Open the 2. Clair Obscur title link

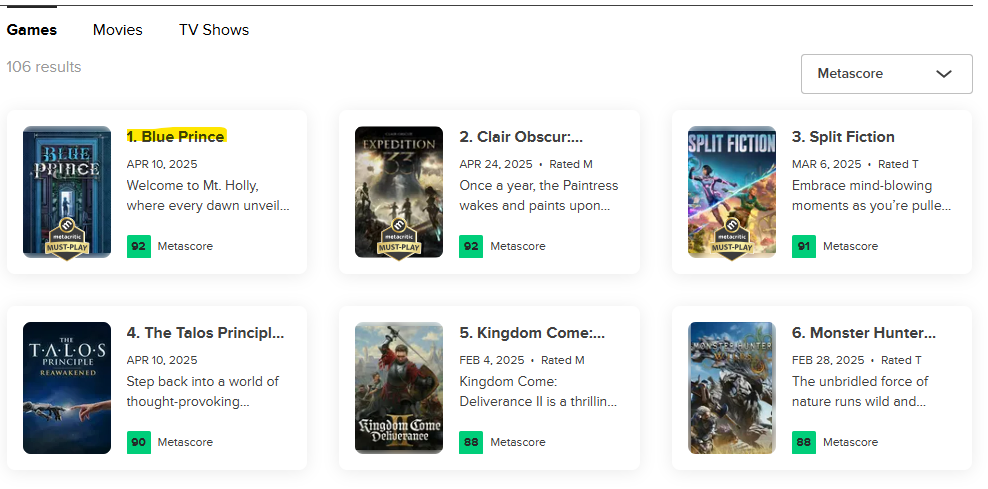521,137
